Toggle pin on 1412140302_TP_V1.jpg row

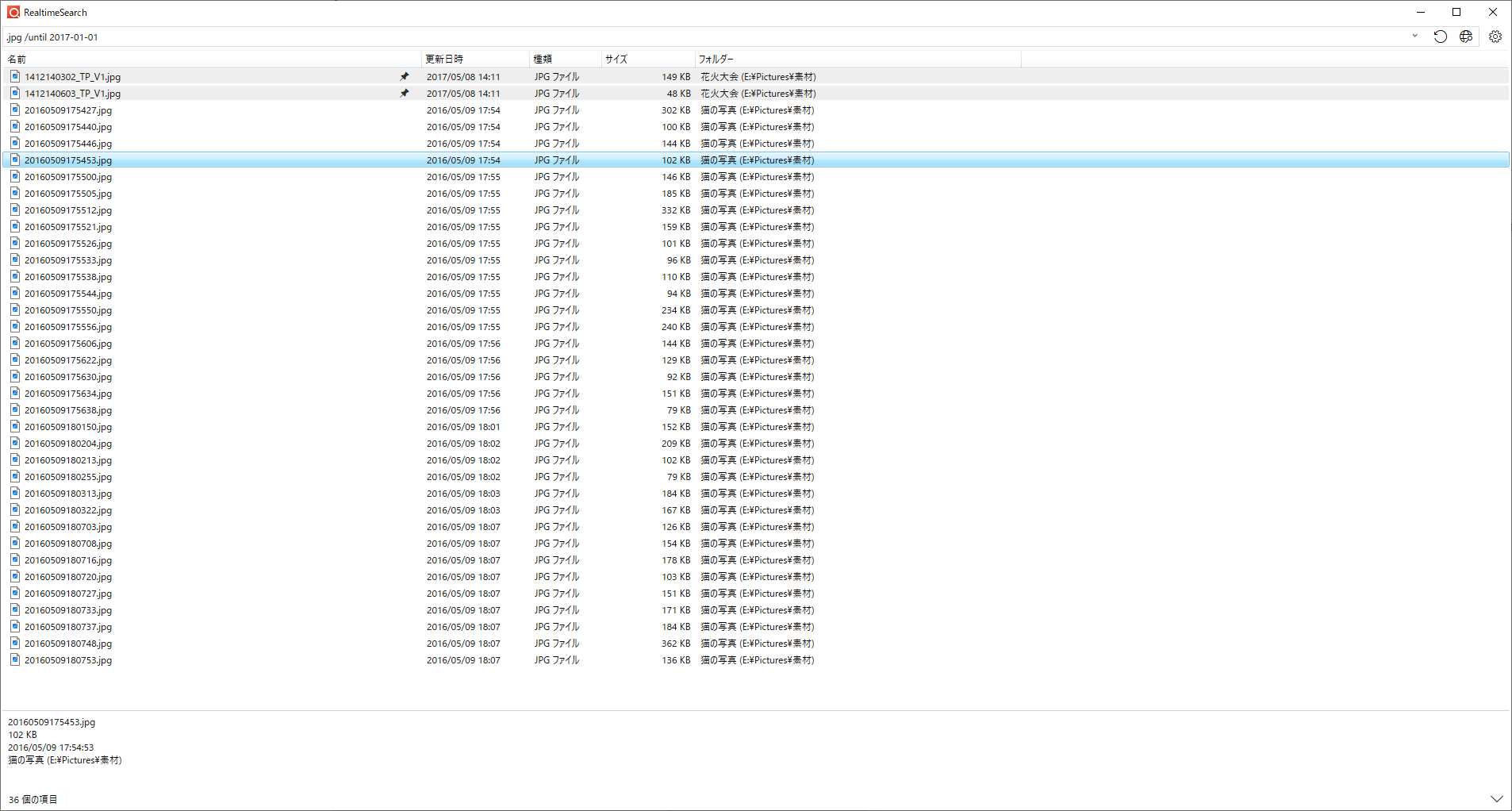coord(405,77)
